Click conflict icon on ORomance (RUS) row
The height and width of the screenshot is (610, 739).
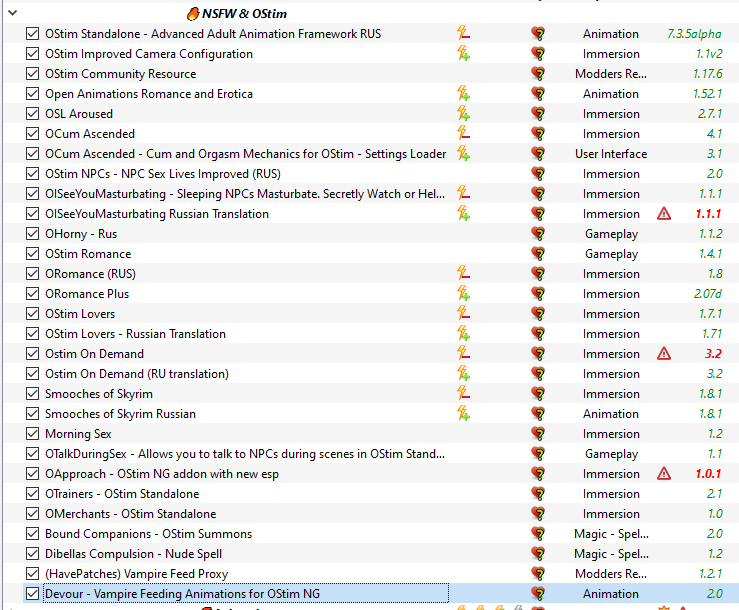click(x=463, y=273)
